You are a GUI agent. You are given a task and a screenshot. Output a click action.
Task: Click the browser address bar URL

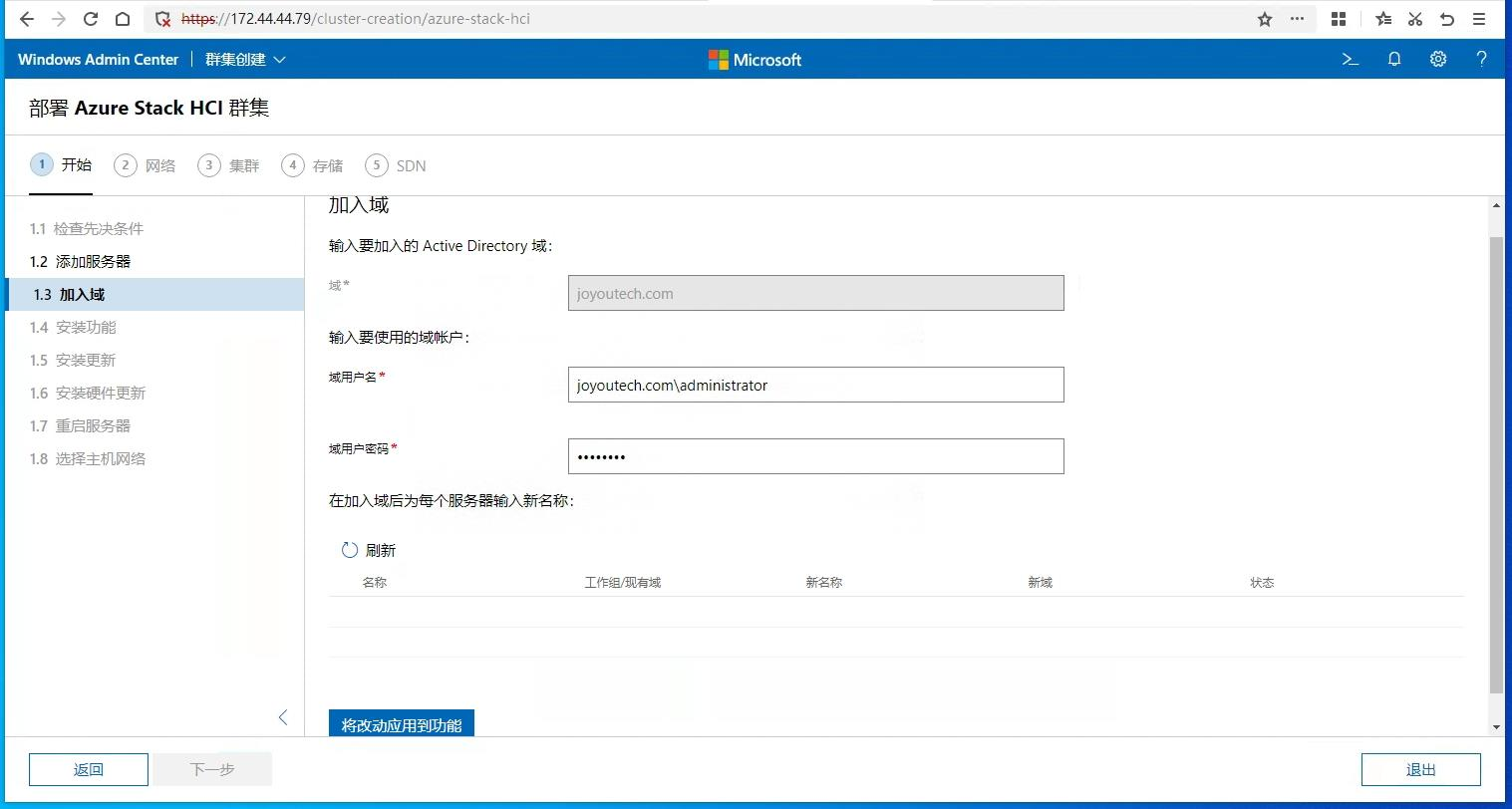[356, 19]
